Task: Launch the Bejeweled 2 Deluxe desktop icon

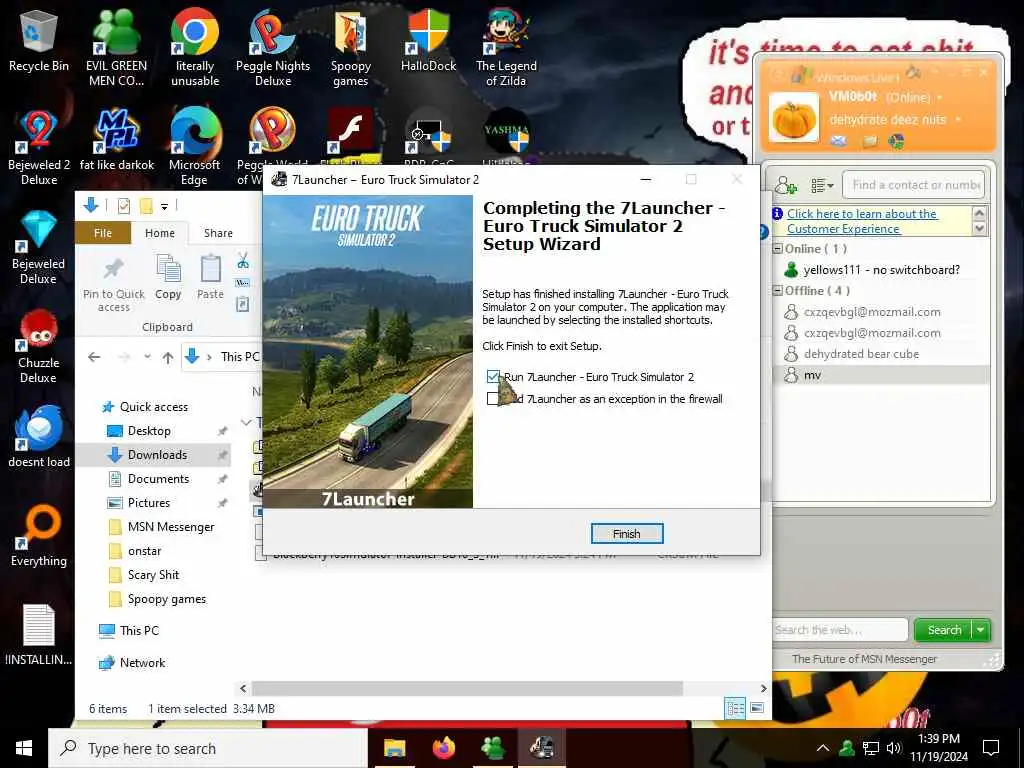Action: [39, 148]
